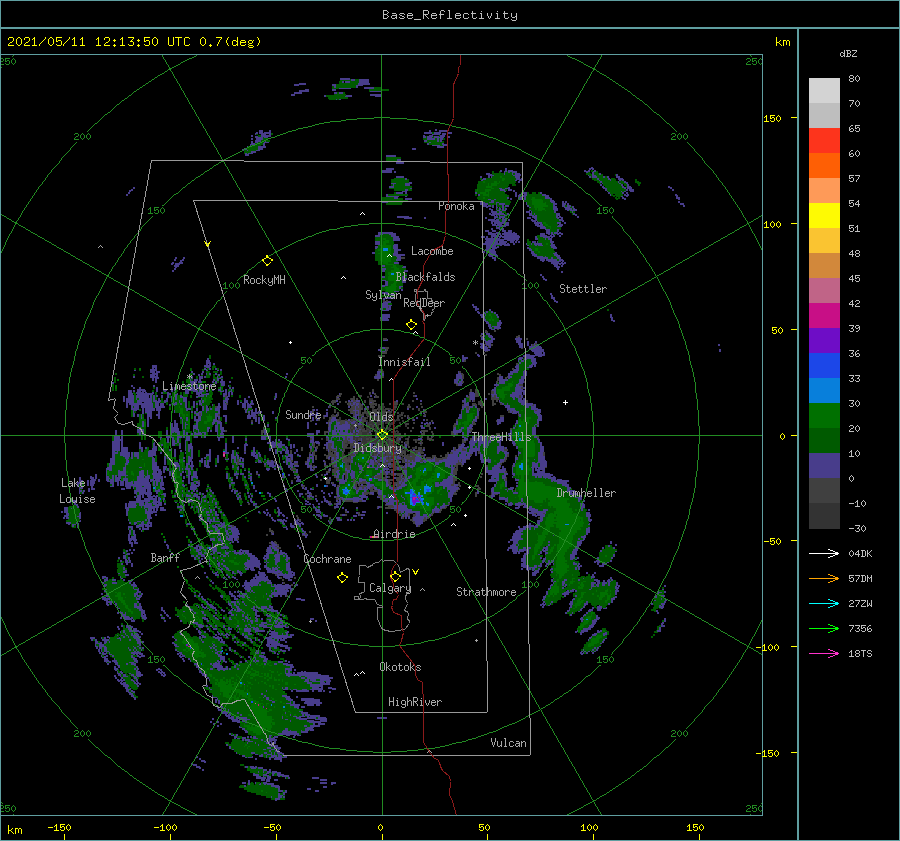Image resolution: width=900 pixels, height=841 pixels.
Task: Click the yellow radar site marker at center
Action: pos(382,435)
